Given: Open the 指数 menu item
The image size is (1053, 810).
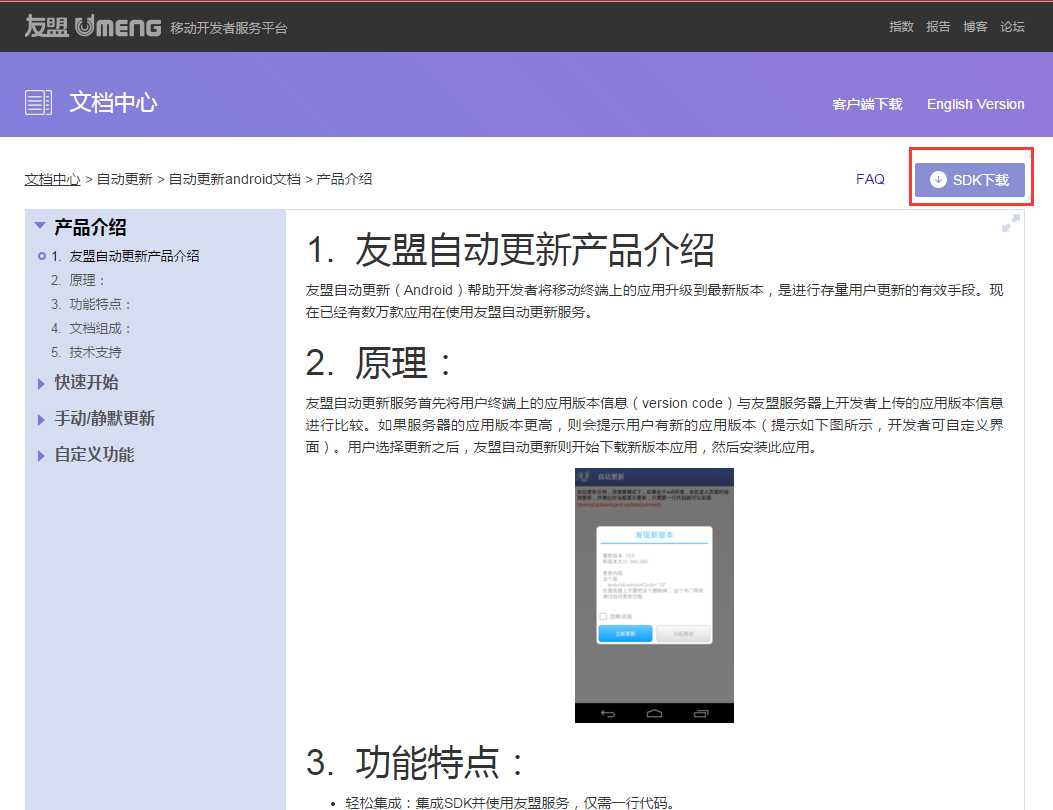Looking at the screenshot, I should click(x=901, y=27).
